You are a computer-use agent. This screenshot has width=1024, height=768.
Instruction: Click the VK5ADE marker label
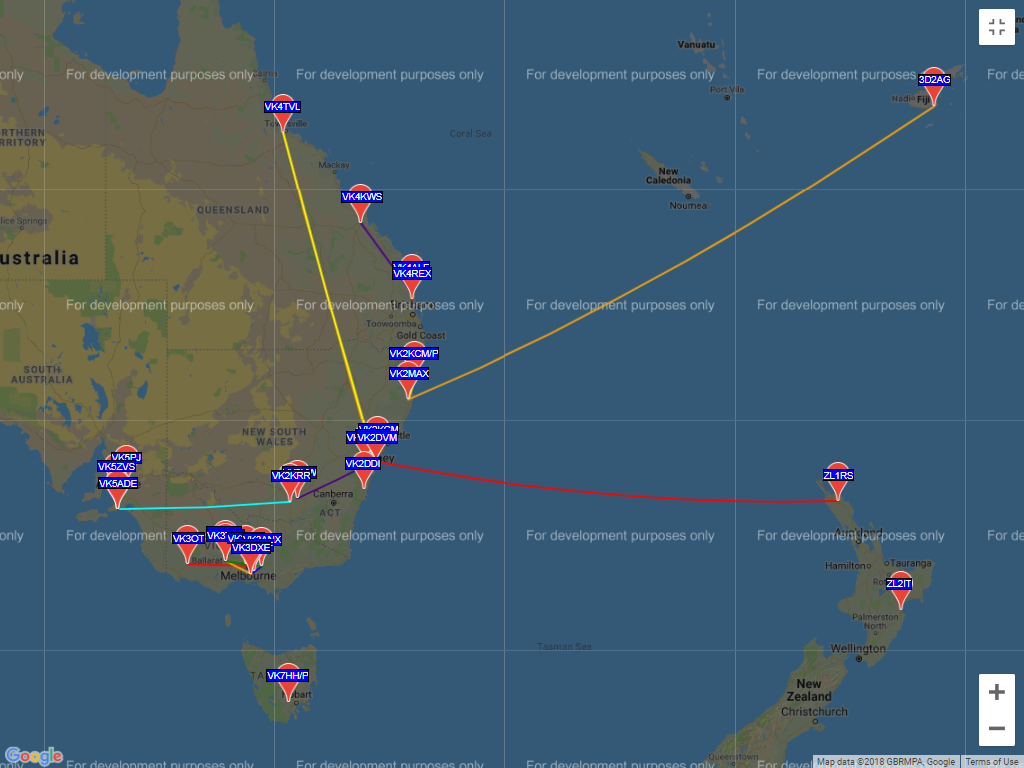tap(118, 484)
